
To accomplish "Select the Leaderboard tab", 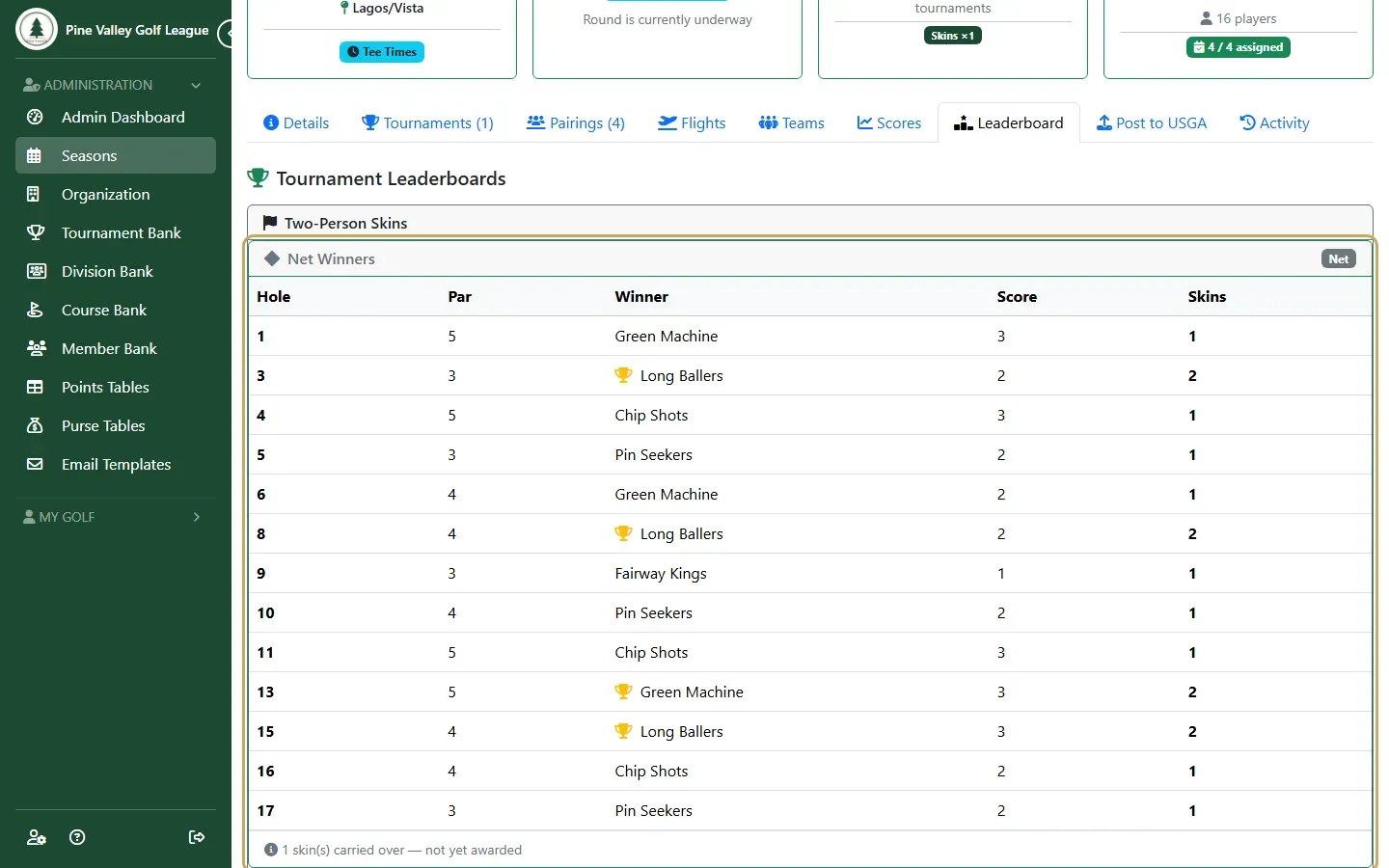I will pos(1009,122).
